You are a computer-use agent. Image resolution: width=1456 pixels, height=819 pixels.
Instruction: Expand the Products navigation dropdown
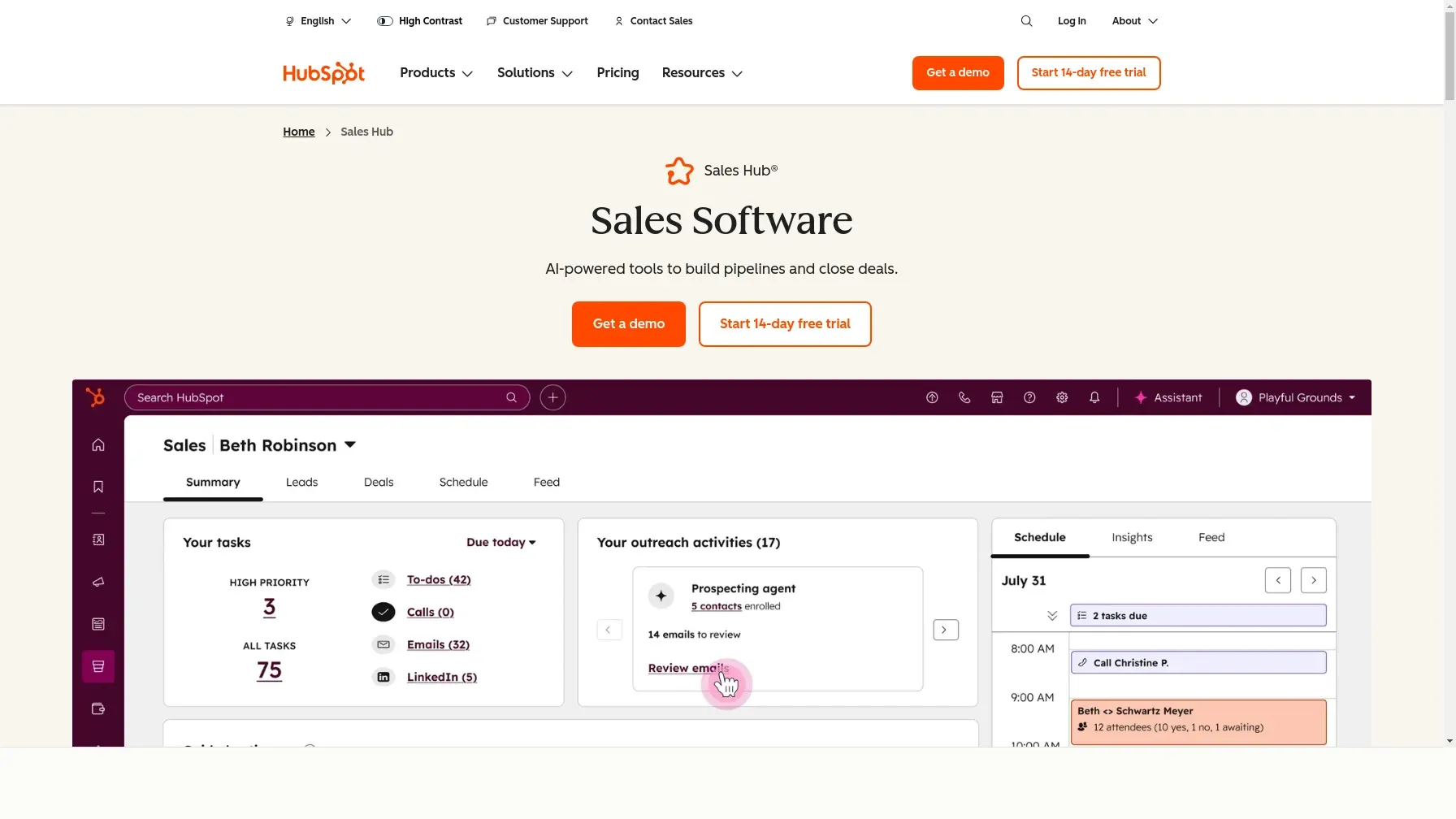coord(435,73)
